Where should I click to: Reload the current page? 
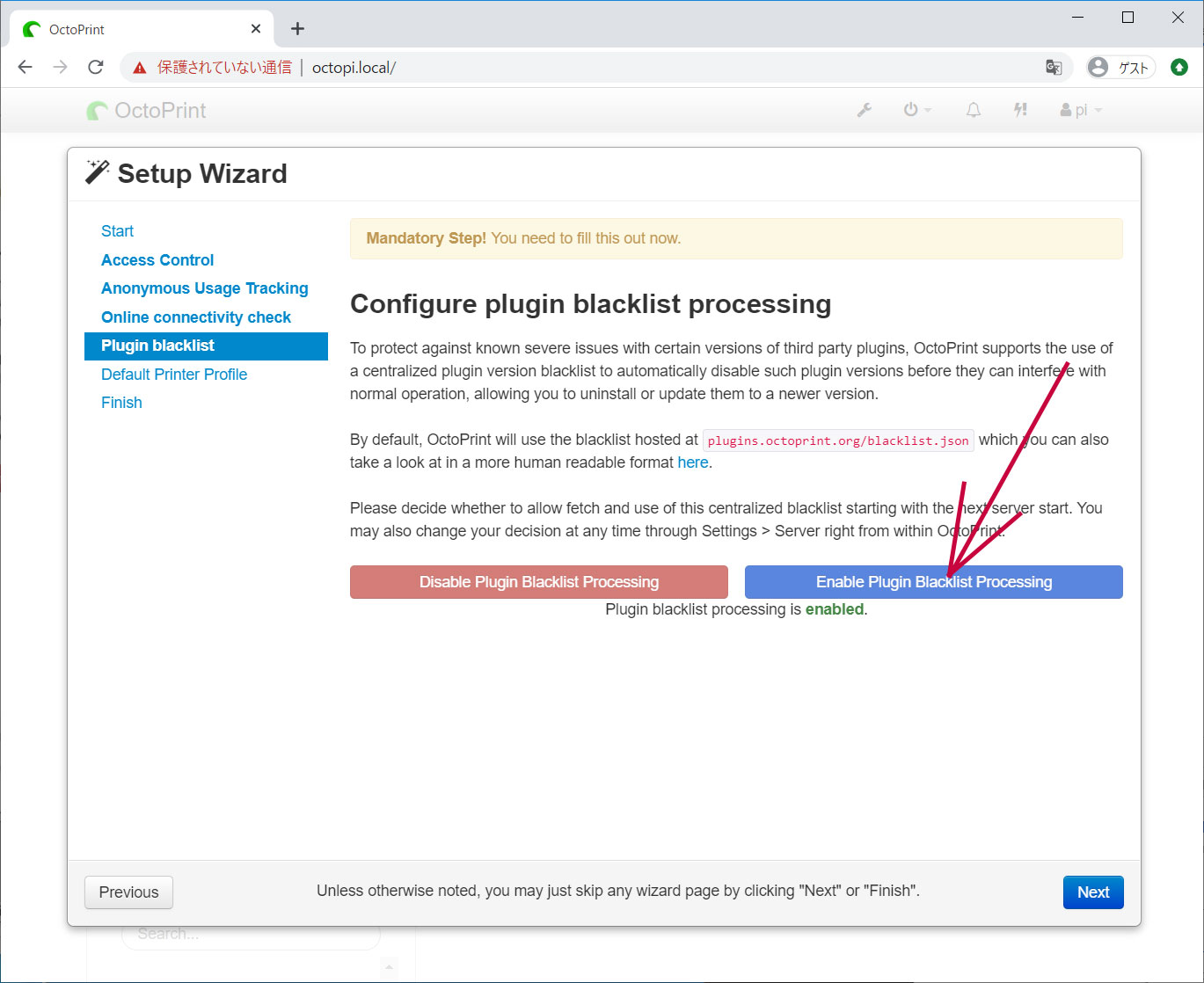click(96, 67)
